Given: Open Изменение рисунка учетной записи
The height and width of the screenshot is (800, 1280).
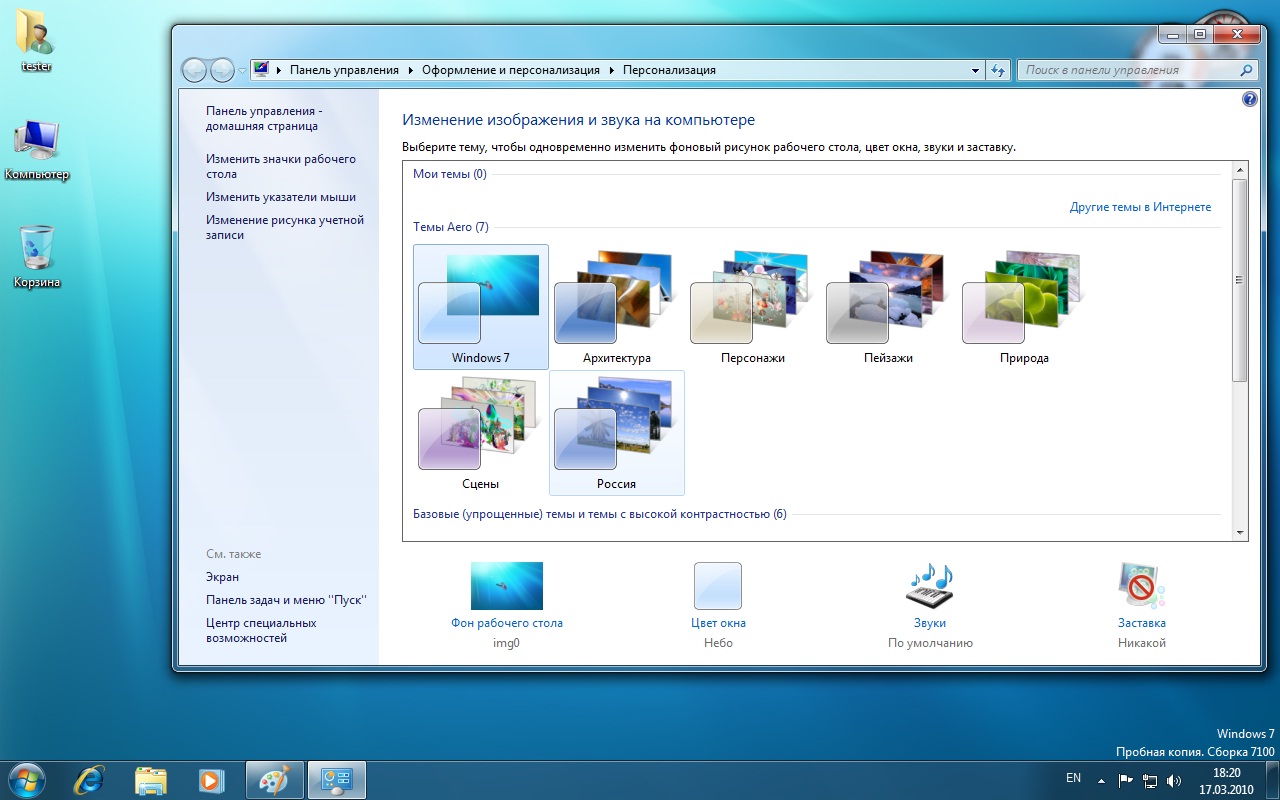Looking at the screenshot, I should [x=285, y=227].
